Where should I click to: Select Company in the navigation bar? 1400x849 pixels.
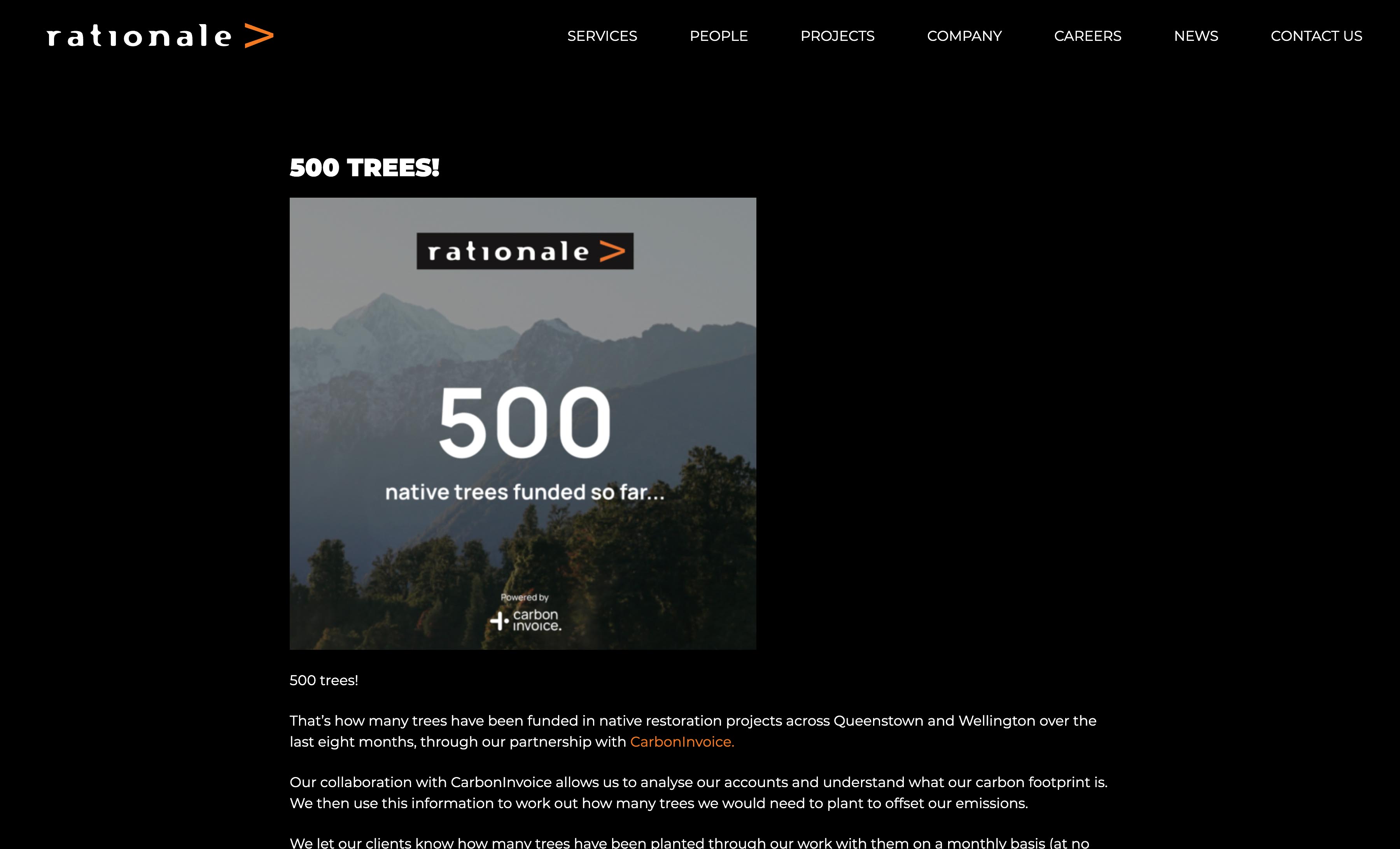(964, 36)
